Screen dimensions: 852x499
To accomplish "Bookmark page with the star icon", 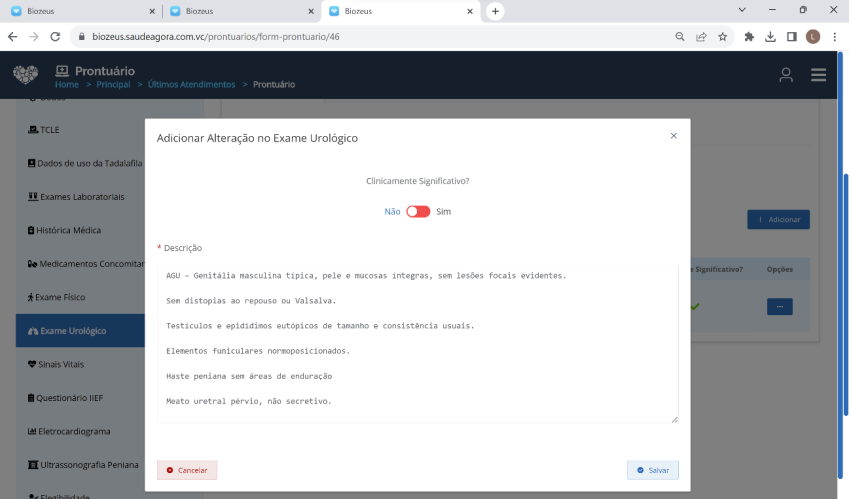I will (722, 37).
